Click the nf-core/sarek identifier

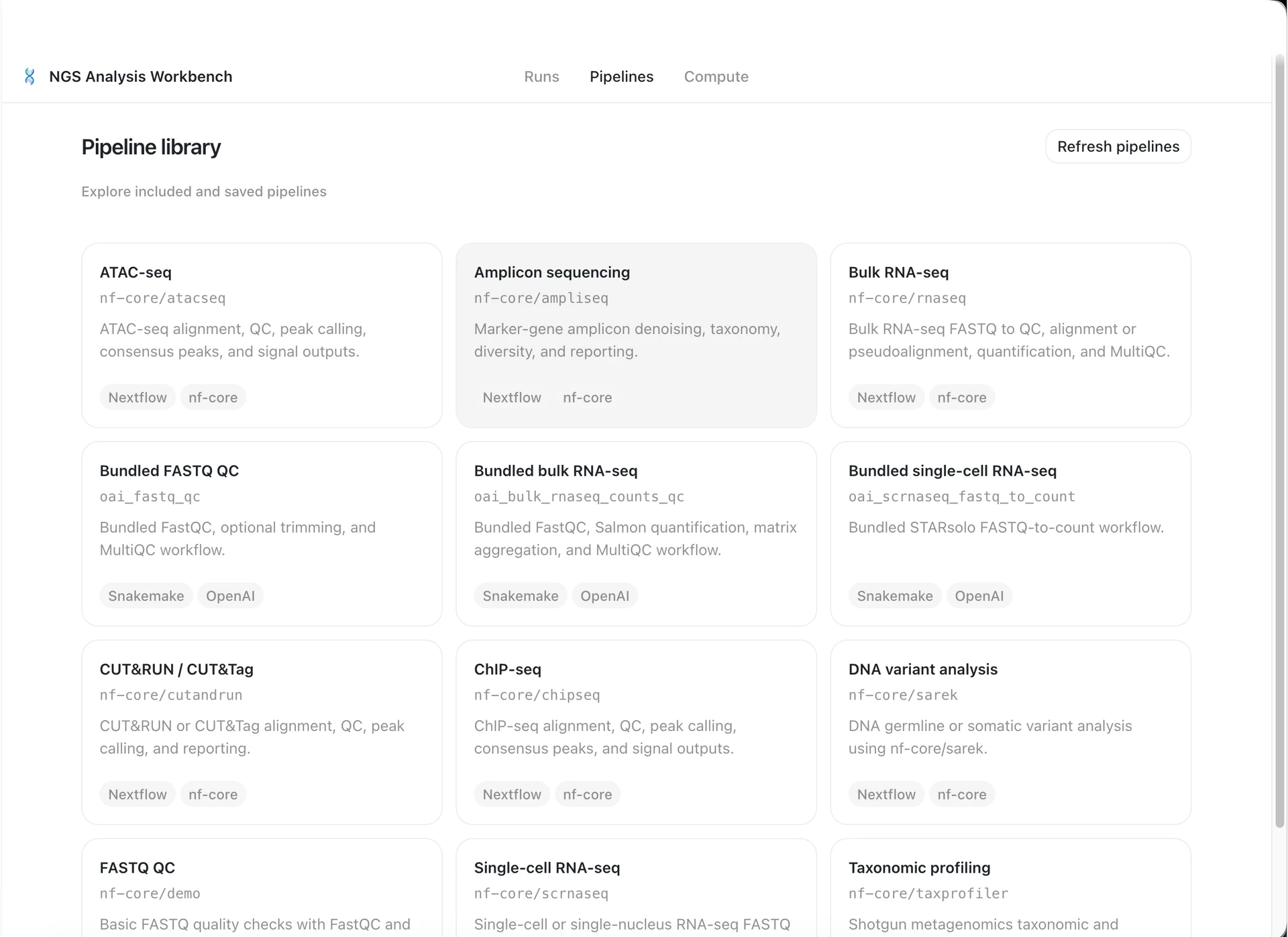pos(903,695)
